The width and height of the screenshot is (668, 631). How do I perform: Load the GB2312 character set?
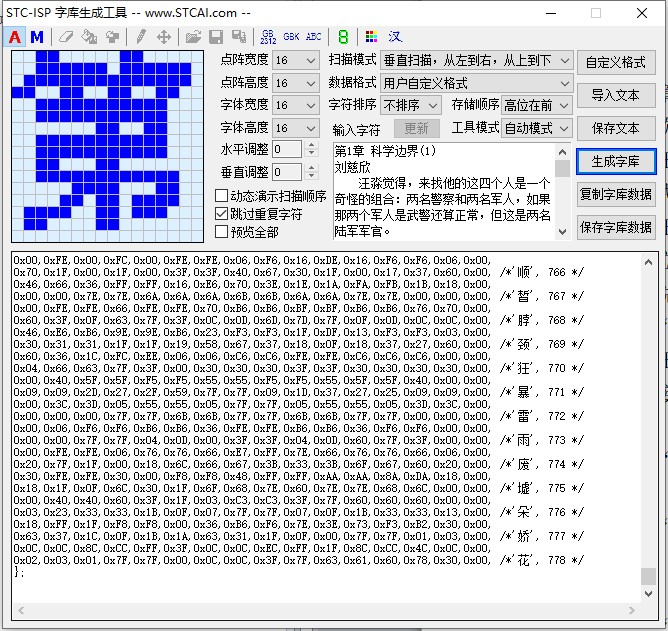pos(268,37)
